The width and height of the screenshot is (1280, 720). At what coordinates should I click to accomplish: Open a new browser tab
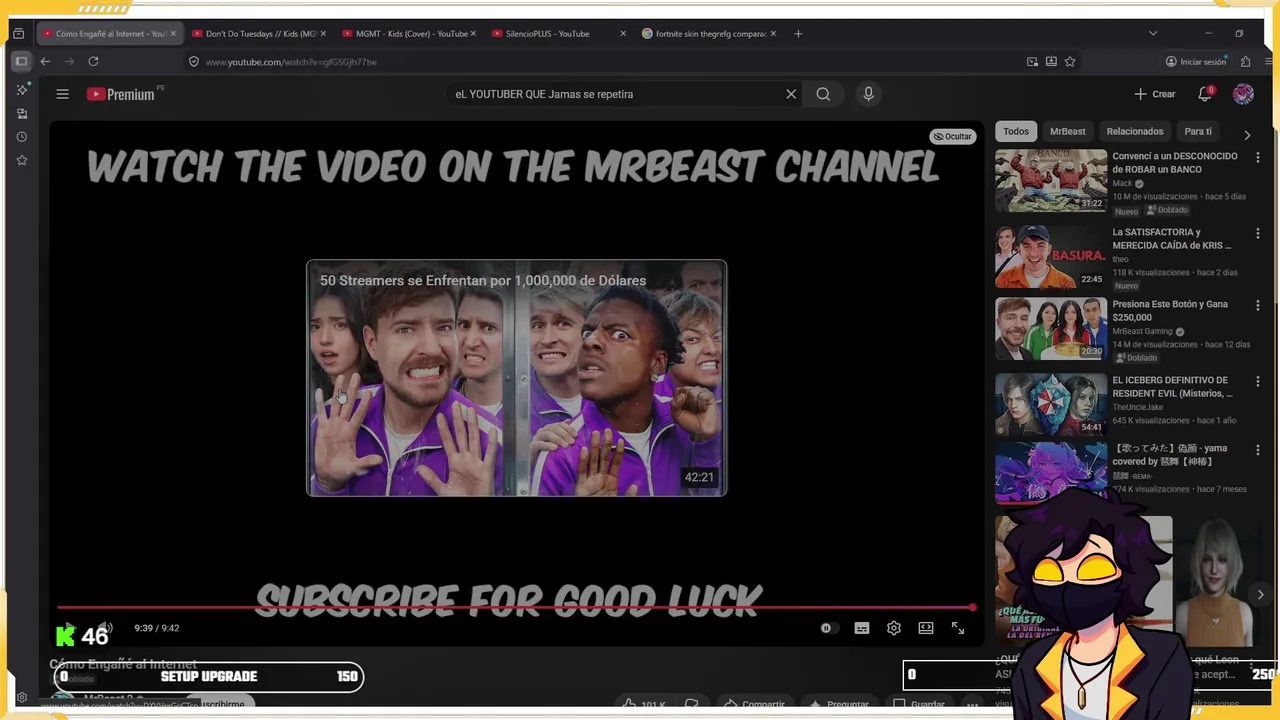coord(798,33)
